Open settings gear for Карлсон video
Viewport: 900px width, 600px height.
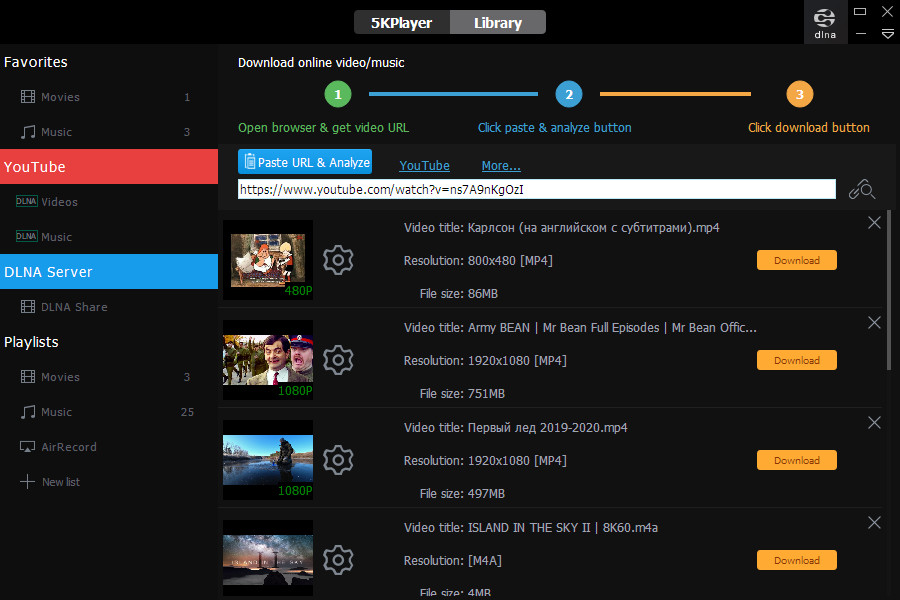pyautogui.click(x=338, y=260)
